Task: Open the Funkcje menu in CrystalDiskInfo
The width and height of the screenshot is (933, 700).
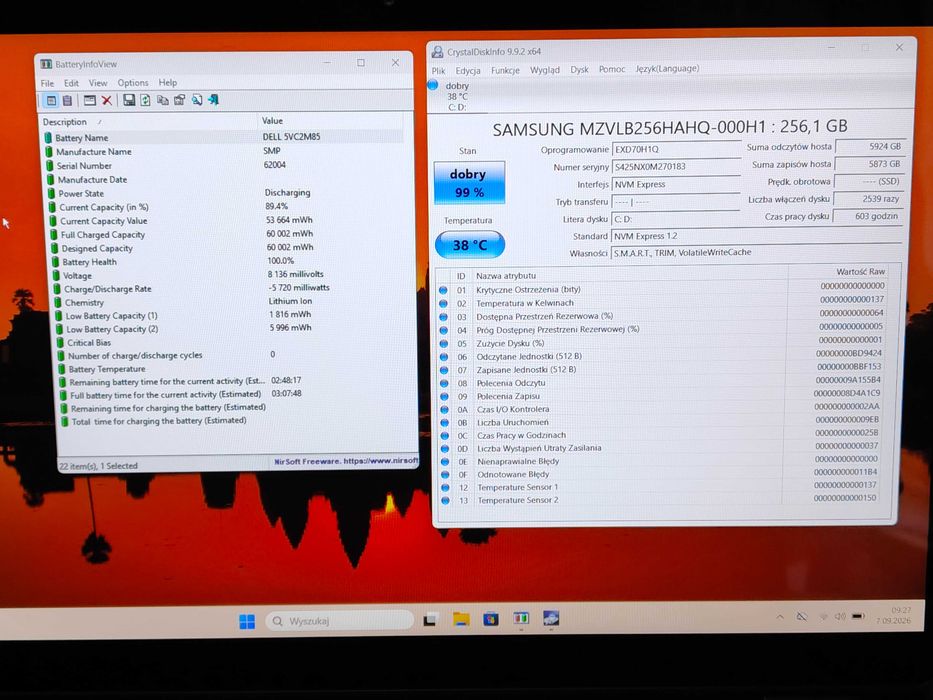Action: pyautogui.click(x=505, y=70)
